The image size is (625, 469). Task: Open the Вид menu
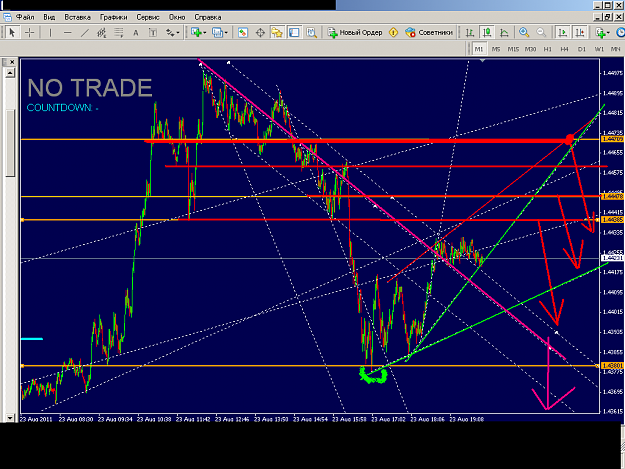coord(49,17)
